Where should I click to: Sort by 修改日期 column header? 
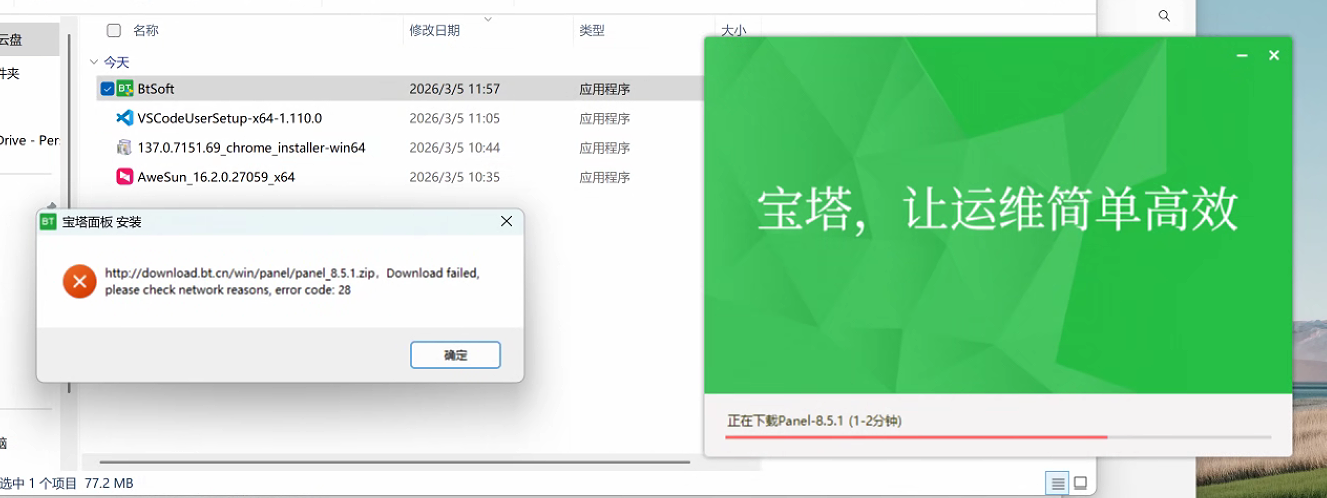tap(435, 30)
